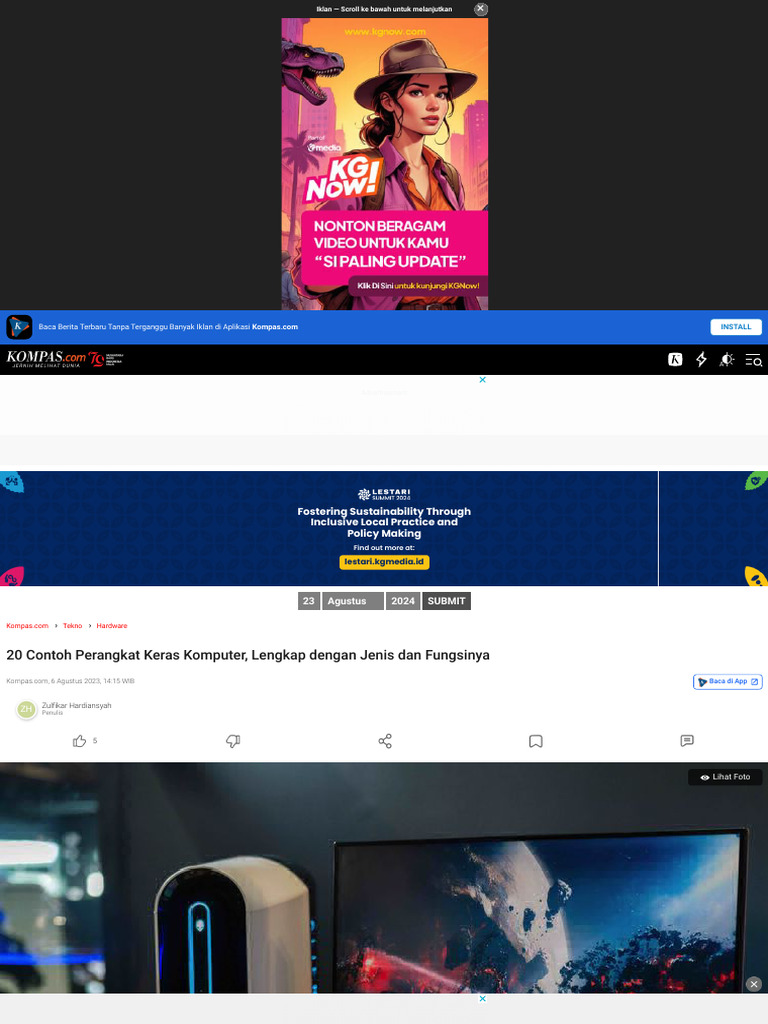Open the computer setup article photo
The image size is (768, 1024).
[x=384, y=878]
